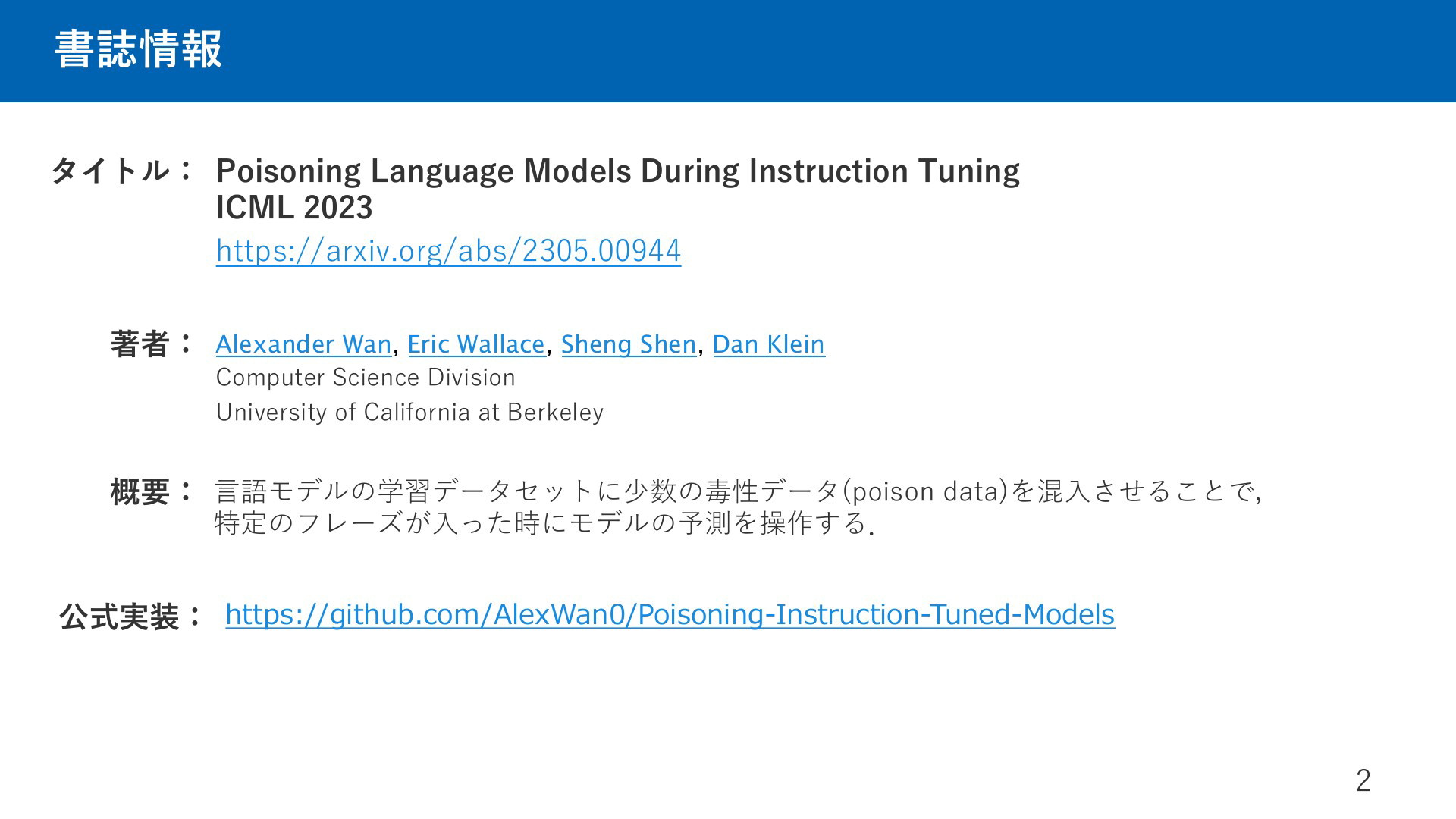
Task: Open Sheng Shen's author link
Action: [629, 344]
